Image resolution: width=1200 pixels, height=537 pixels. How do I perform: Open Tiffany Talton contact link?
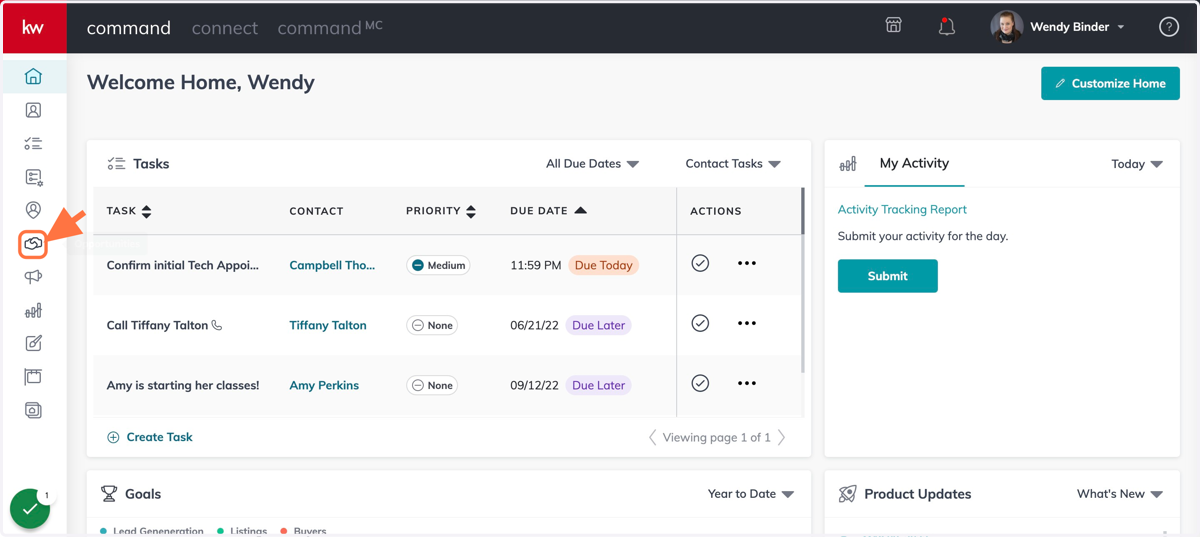[328, 325]
